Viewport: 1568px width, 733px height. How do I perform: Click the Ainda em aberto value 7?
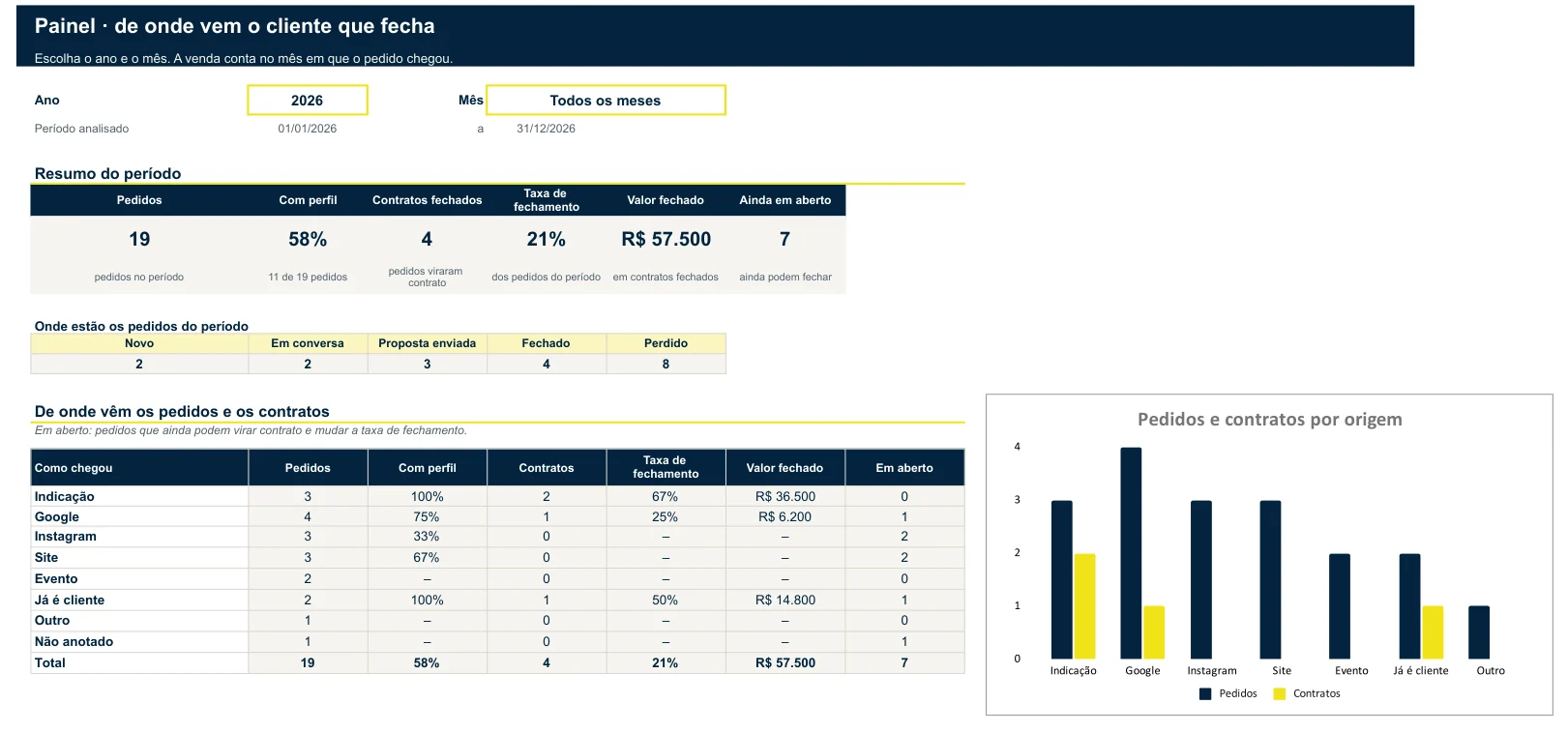pyautogui.click(x=784, y=239)
